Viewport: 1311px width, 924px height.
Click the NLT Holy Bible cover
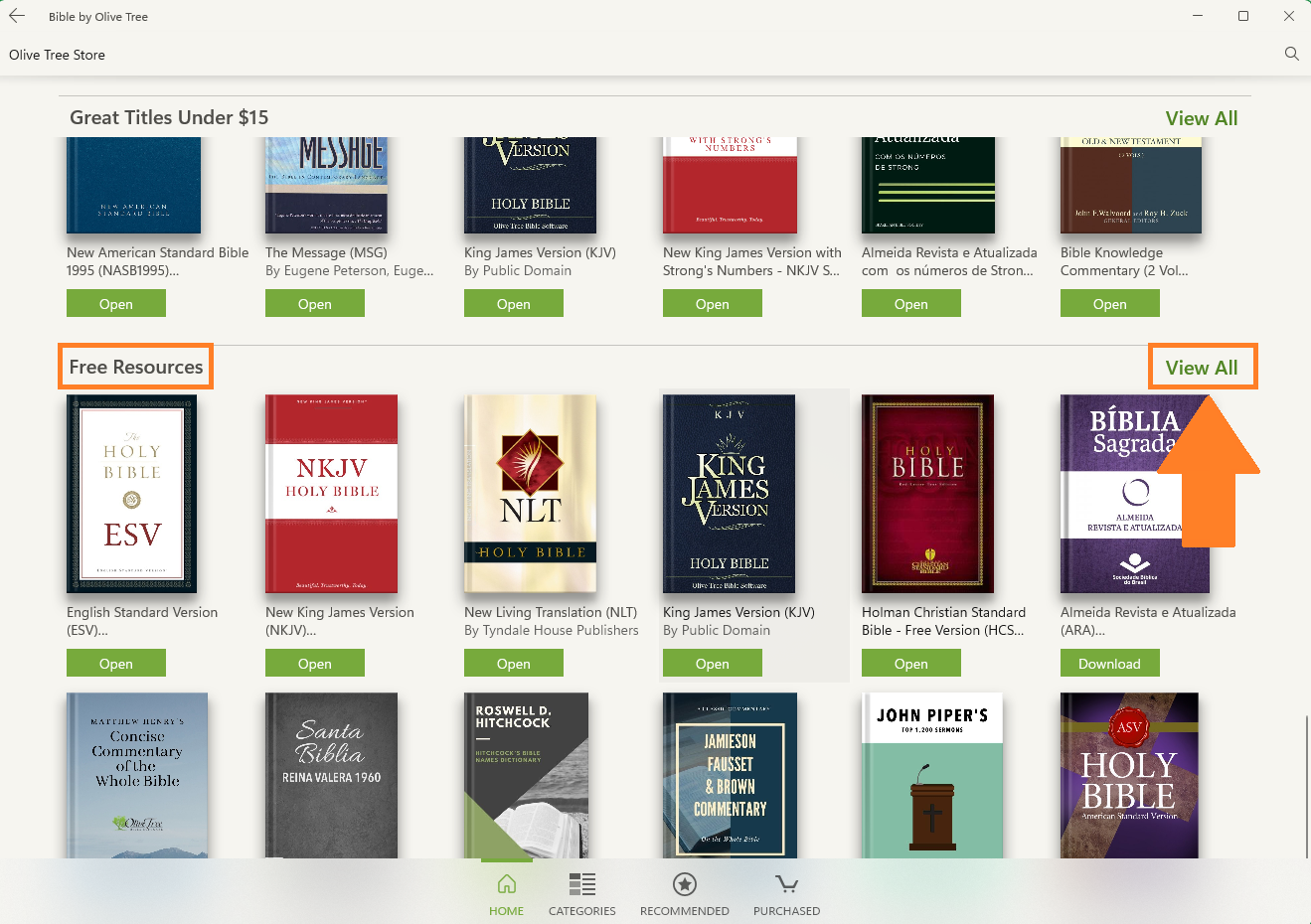click(531, 494)
